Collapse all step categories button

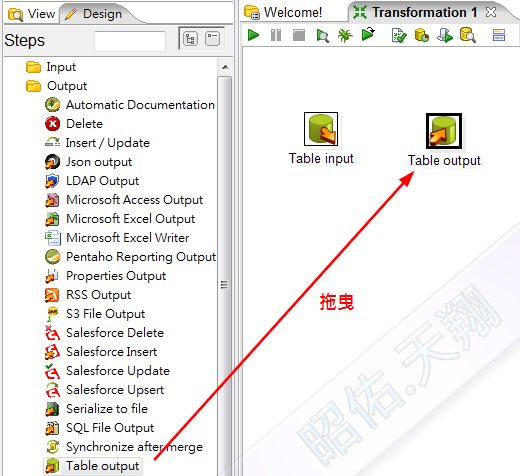click(x=212, y=38)
